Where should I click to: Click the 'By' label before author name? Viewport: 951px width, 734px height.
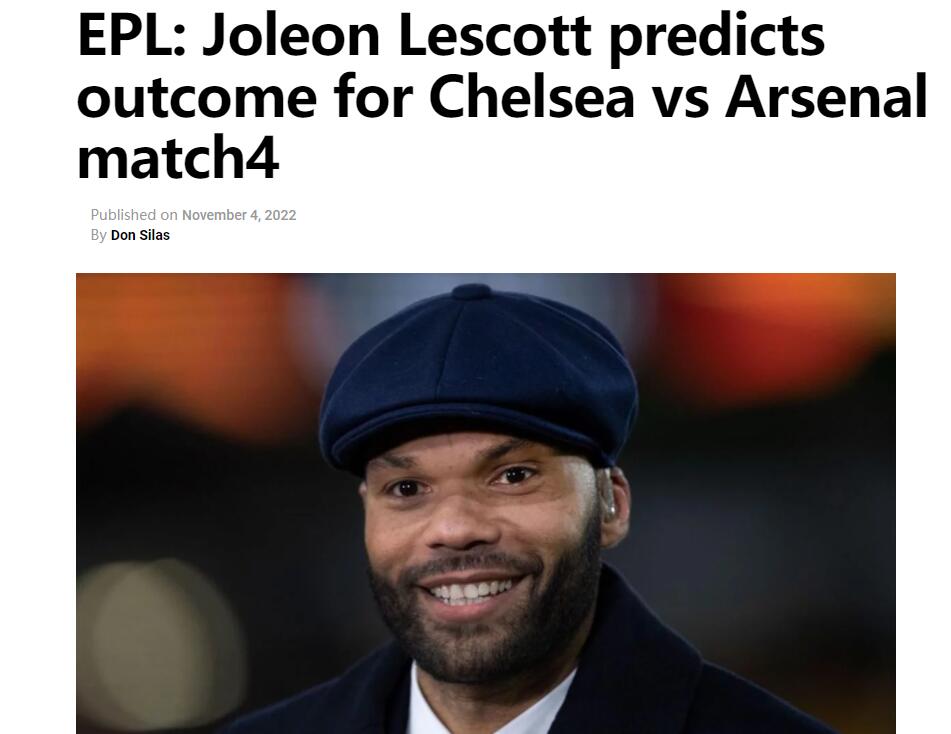[98, 235]
